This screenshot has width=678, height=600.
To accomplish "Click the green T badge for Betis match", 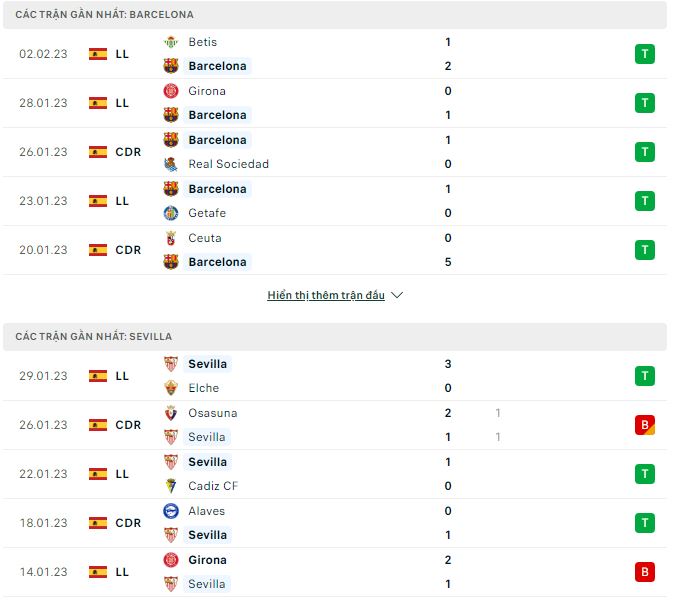I will [x=645, y=54].
